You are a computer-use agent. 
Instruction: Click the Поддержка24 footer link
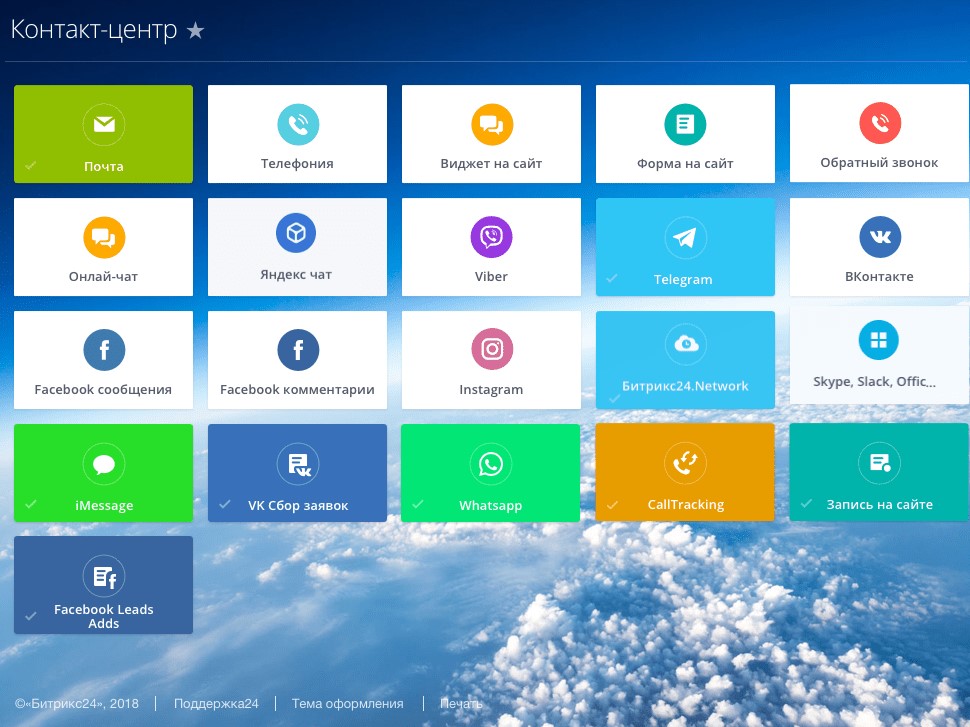pyautogui.click(x=216, y=704)
